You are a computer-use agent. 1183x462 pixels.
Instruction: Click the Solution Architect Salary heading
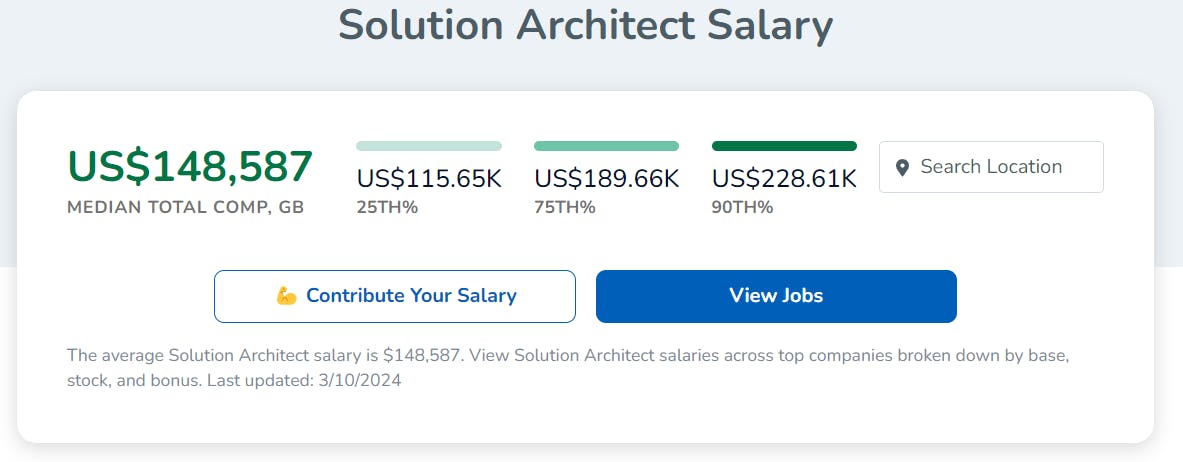pyautogui.click(x=585, y=24)
